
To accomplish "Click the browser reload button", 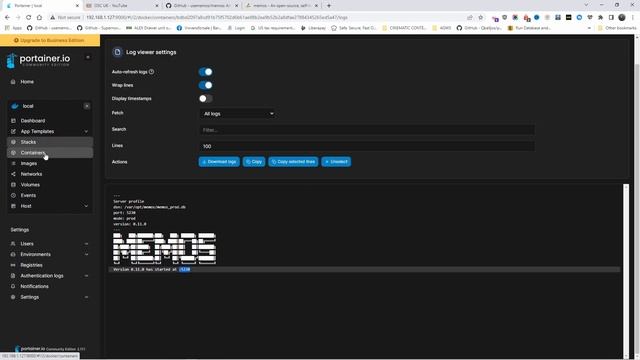I will 29,18.
